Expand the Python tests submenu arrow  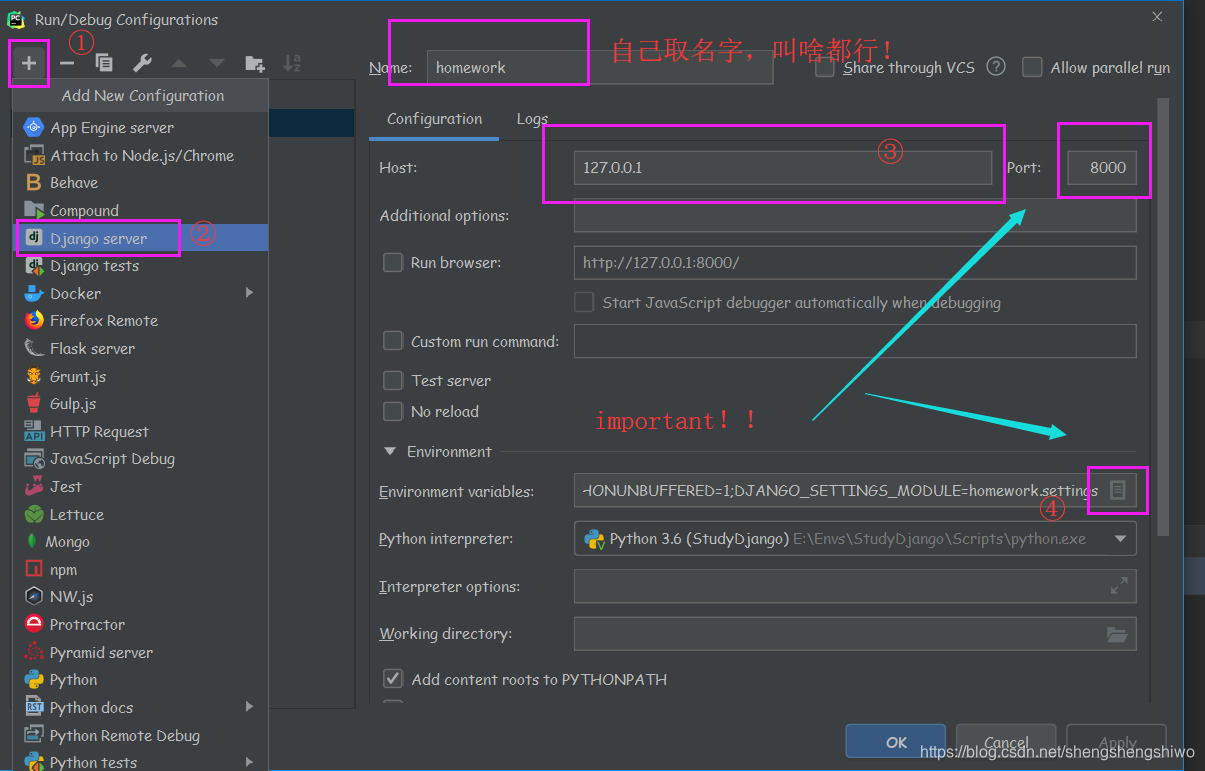(249, 762)
